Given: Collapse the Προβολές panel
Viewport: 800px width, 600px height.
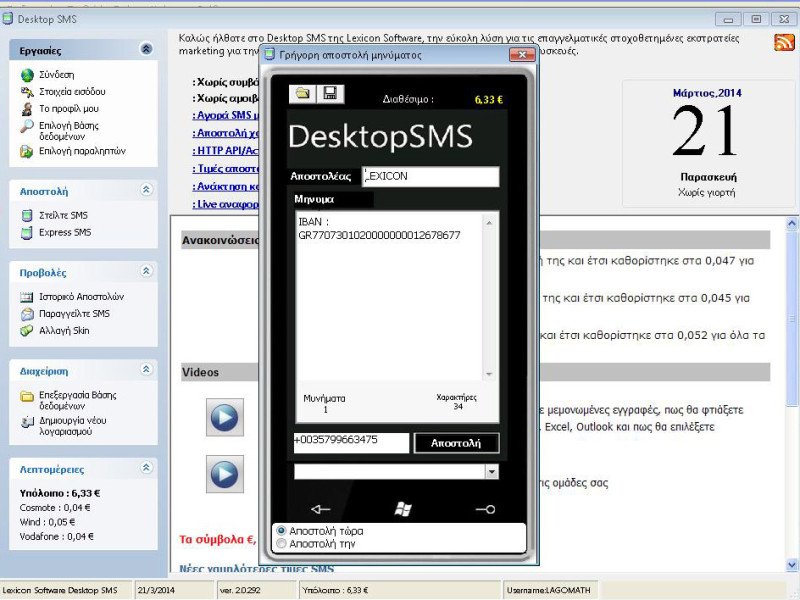Looking at the screenshot, I should point(146,271).
